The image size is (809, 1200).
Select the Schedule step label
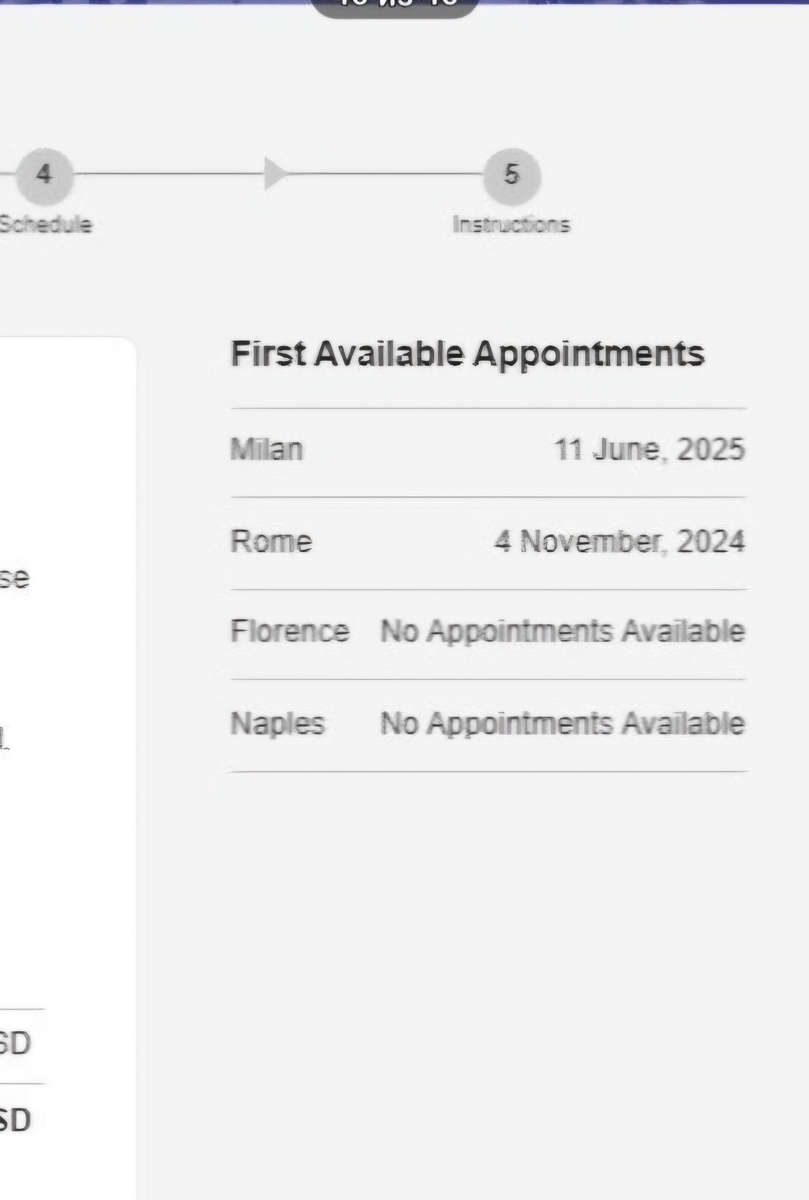(x=45, y=225)
